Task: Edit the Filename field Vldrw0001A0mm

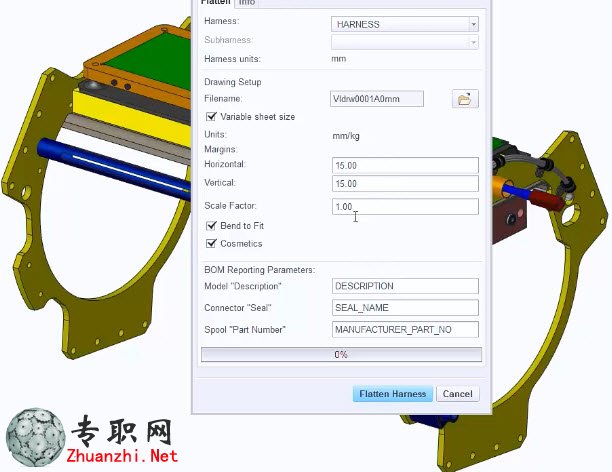Action: [377, 99]
